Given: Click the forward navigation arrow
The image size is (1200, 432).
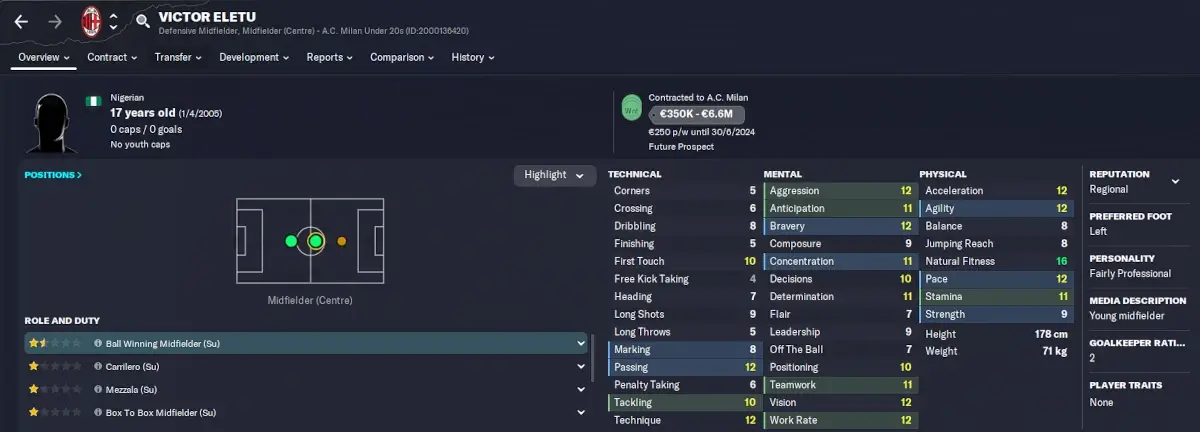Looking at the screenshot, I should coord(56,20).
